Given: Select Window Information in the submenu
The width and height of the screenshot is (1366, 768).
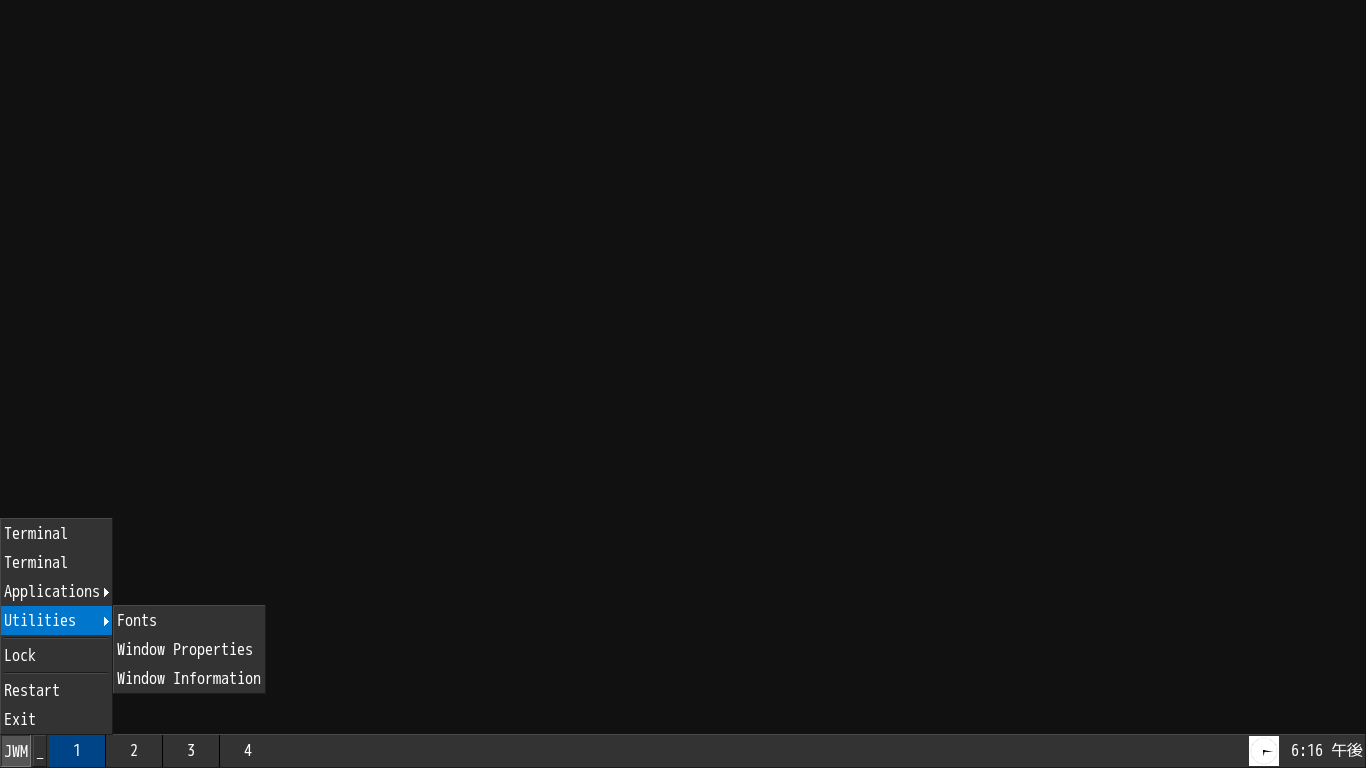Looking at the screenshot, I should (x=189, y=679).
